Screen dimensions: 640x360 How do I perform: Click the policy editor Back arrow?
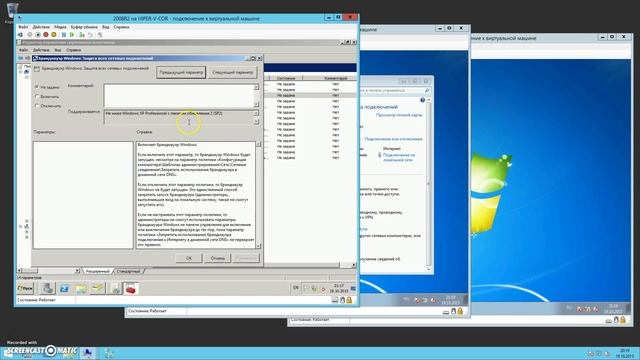[x=21, y=58]
